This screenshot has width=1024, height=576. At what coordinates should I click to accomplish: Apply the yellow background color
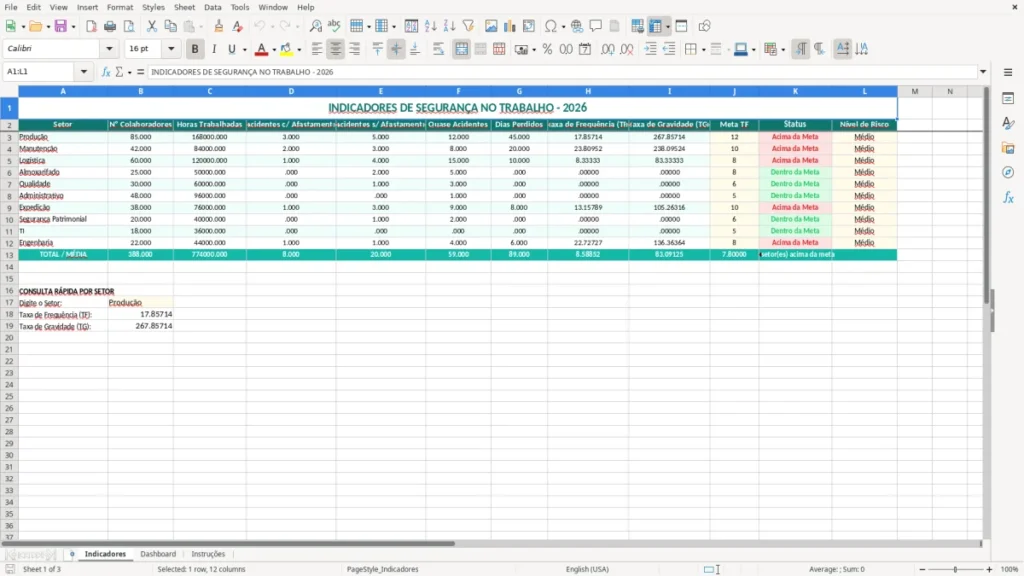click(x=286, y=49)
